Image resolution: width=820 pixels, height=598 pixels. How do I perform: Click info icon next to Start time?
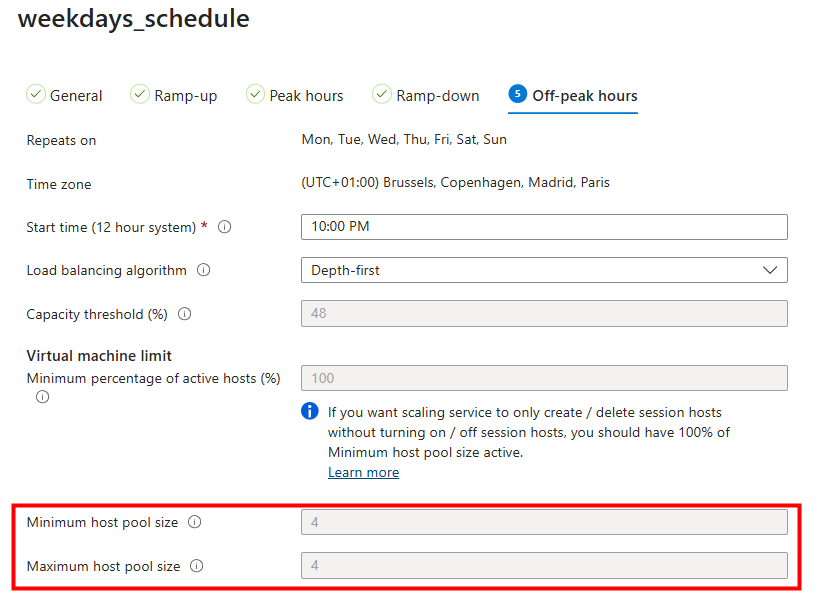[x=224, y=227]
